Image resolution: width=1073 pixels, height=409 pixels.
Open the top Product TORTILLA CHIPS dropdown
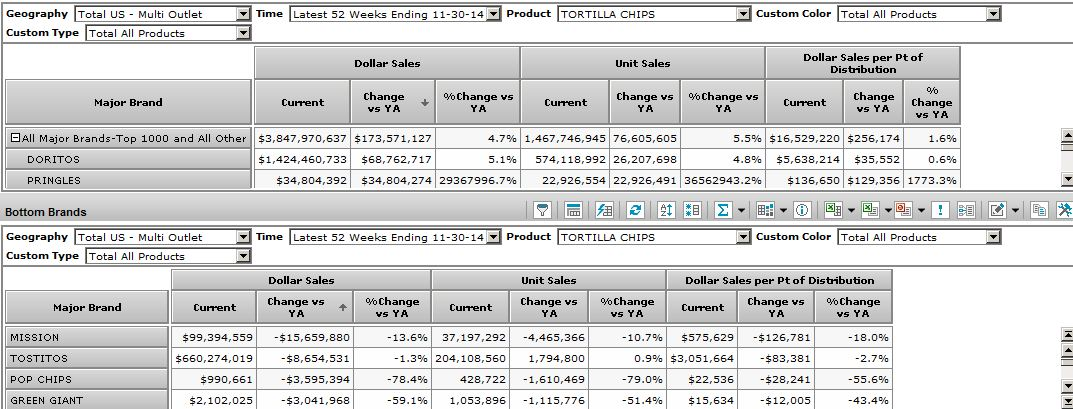[x=742, y=15]
